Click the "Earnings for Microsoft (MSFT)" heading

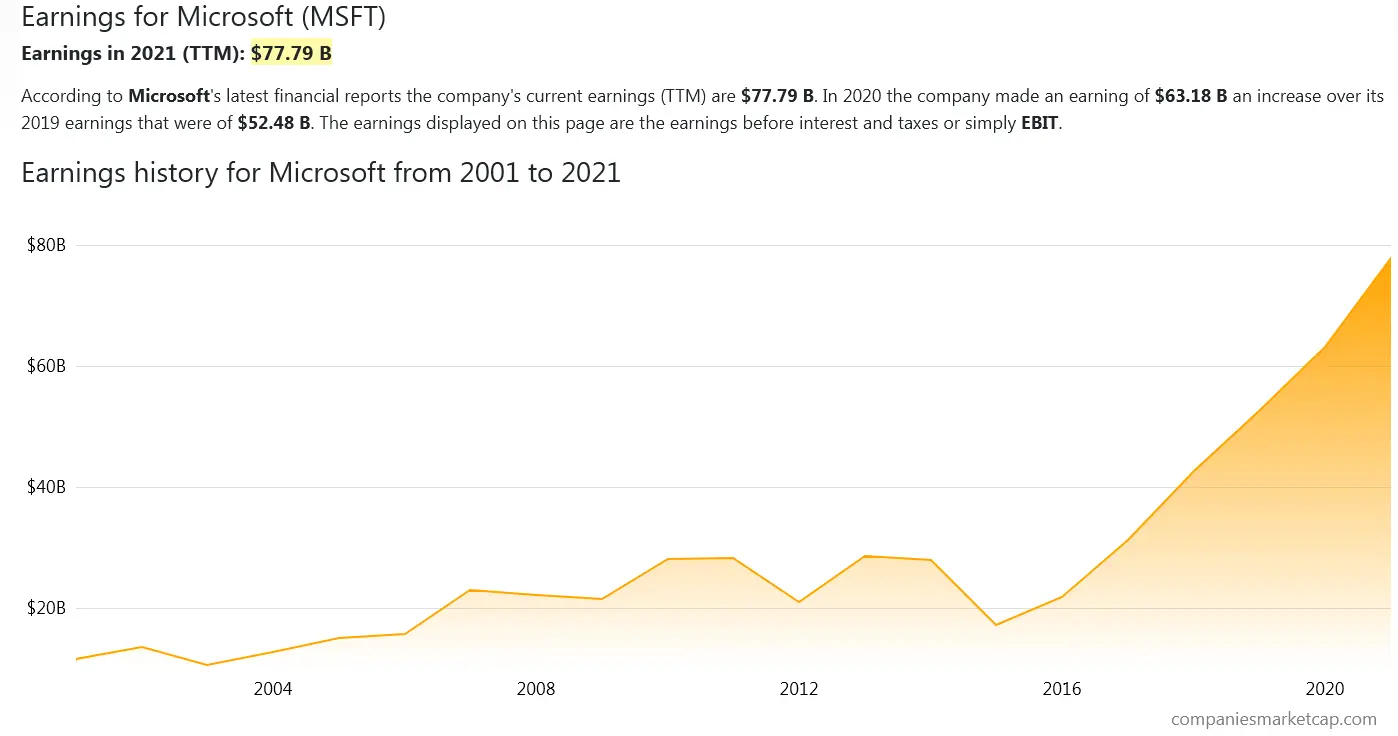[203, 17]
